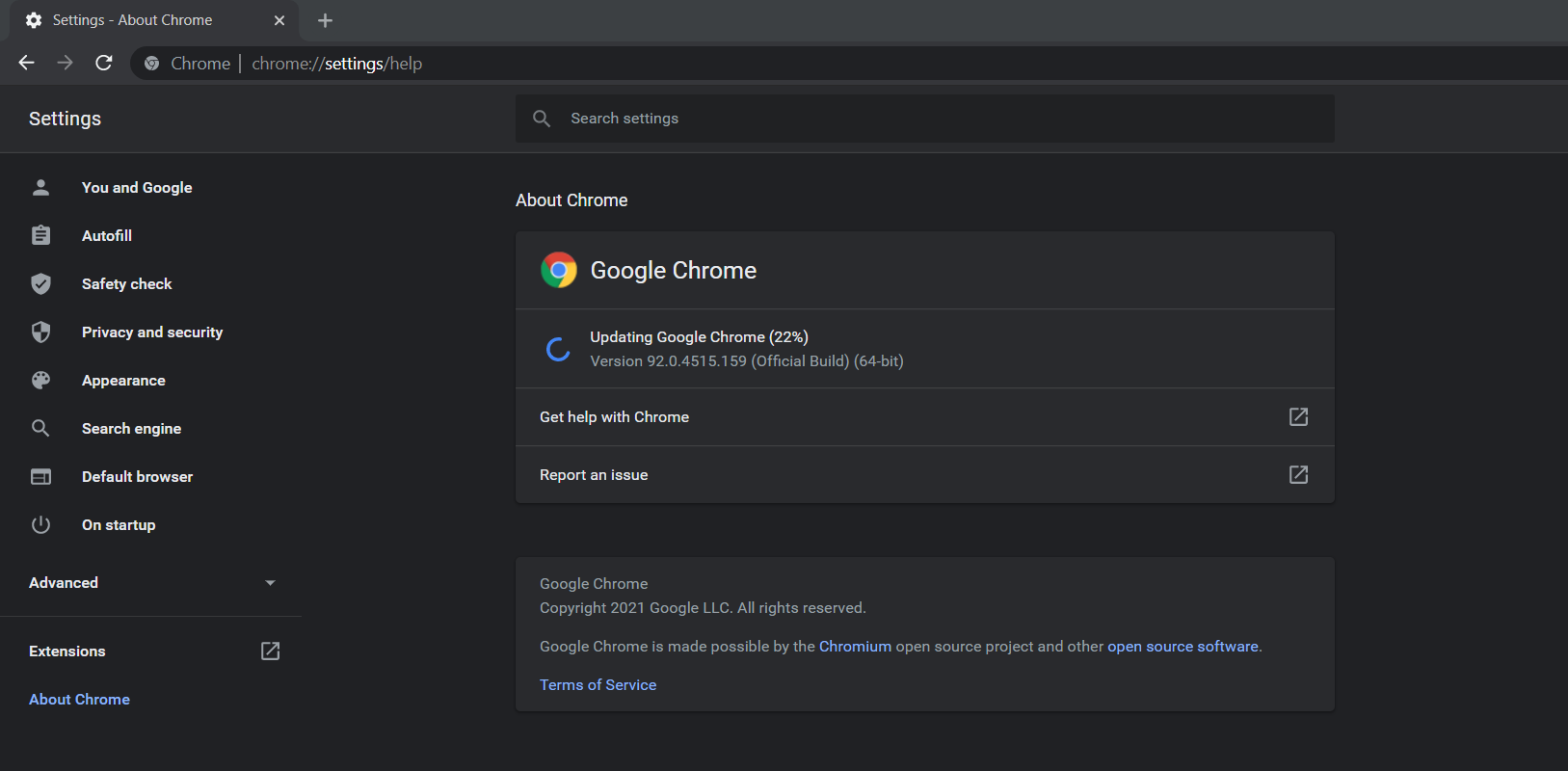
Task: Click the On startup power icon
Action: coord(40,524)
